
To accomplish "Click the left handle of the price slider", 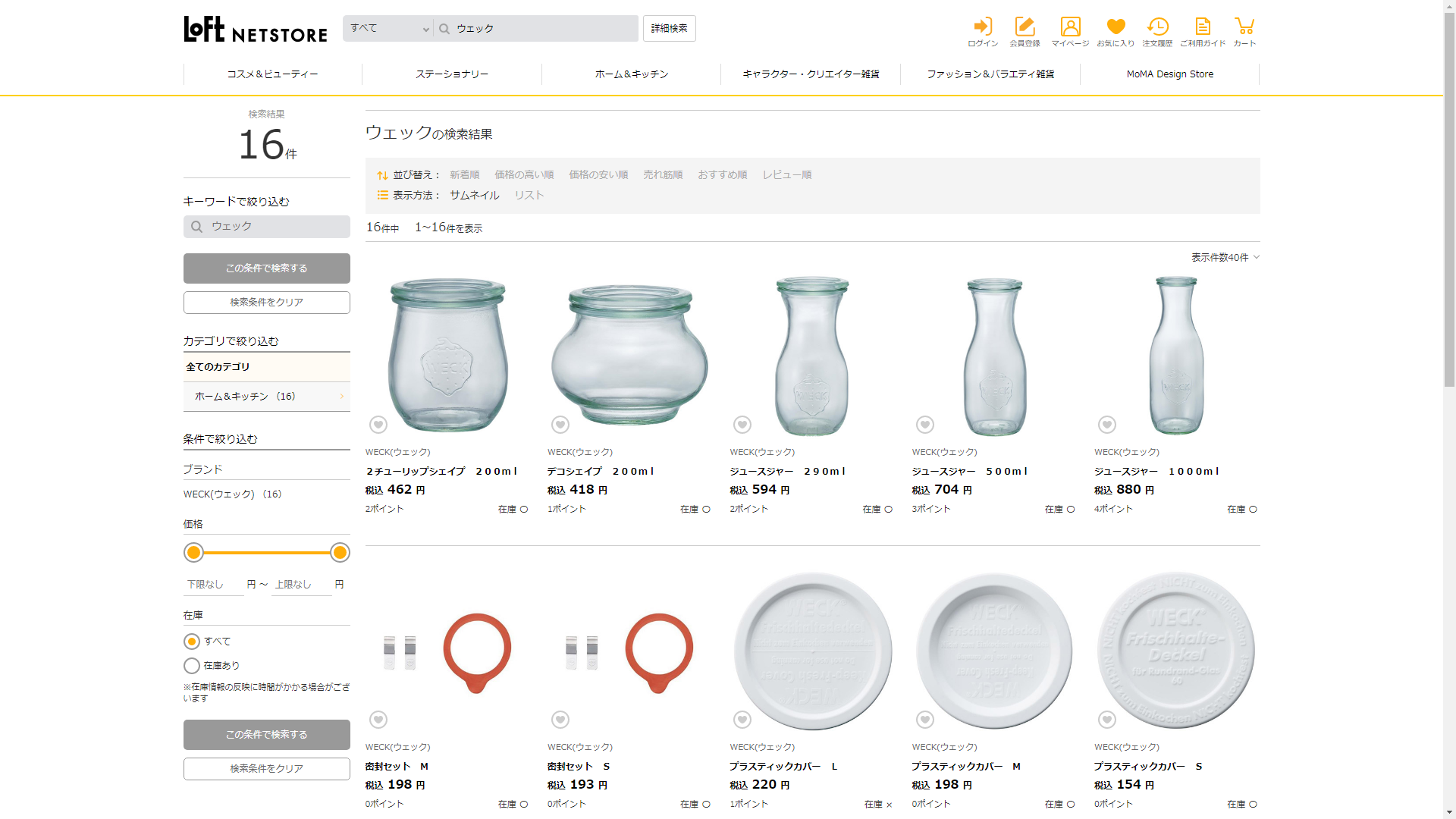I will coord(194,553).
